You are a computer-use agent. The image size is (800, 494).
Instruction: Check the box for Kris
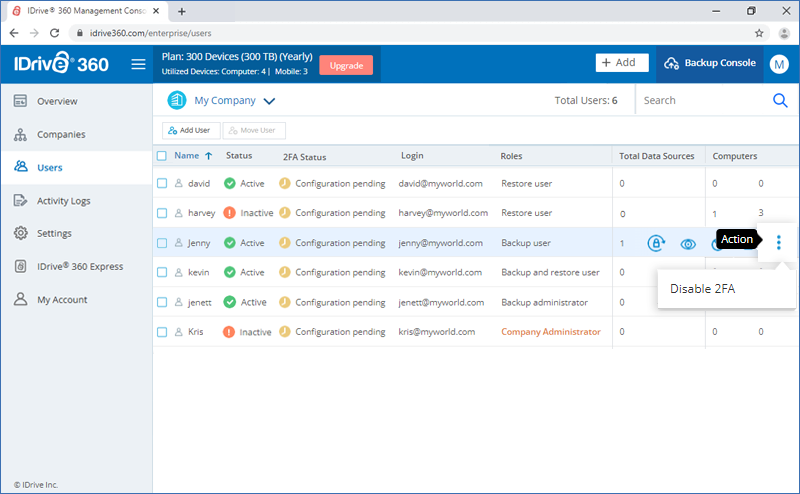coord(162,332)
